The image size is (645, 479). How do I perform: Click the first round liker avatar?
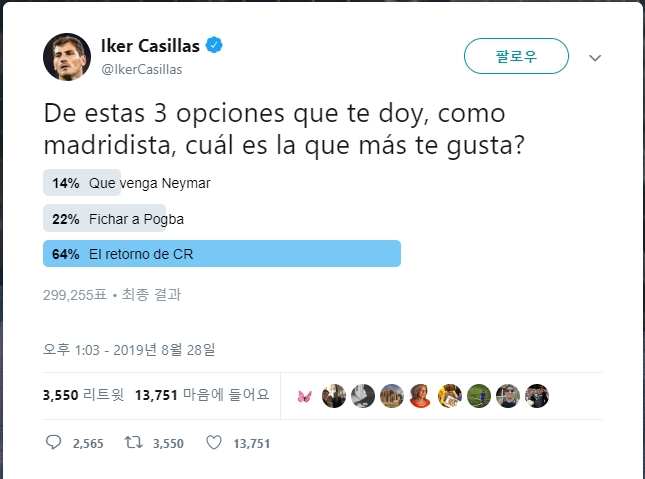[x=334, y=396]
